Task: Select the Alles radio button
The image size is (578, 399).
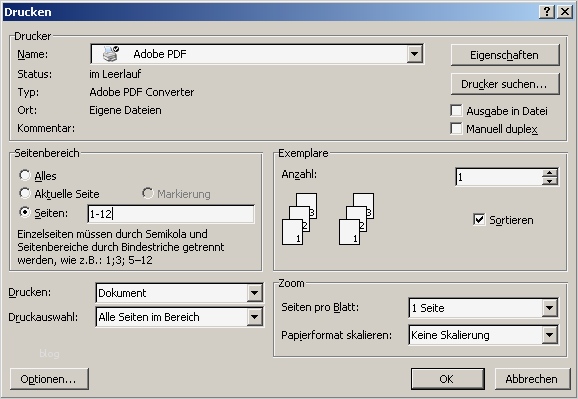Action: click(x=25, y=175)
